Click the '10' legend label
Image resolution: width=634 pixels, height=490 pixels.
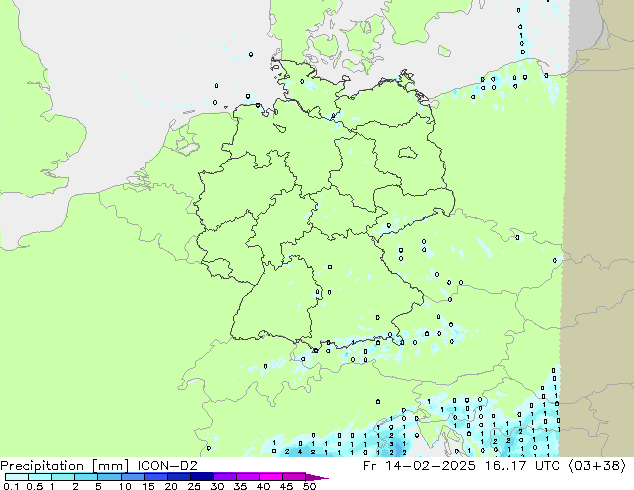[x=125, y=486]
